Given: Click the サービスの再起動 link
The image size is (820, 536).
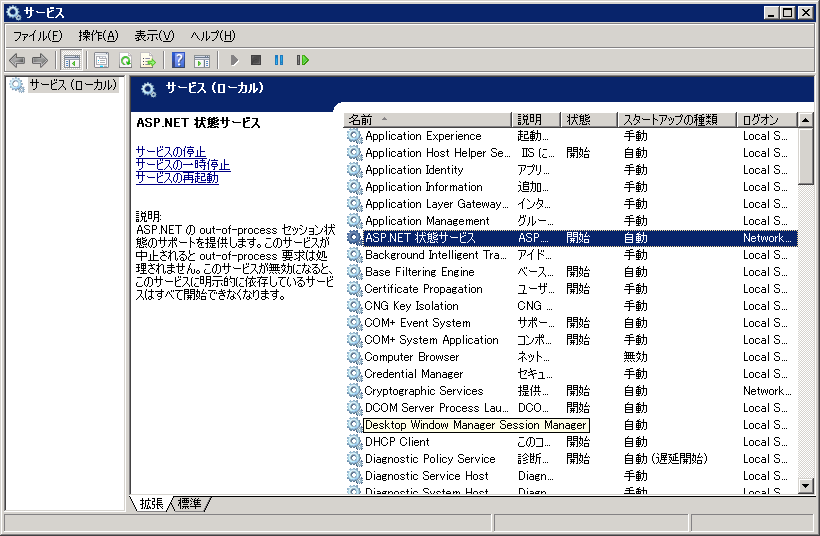Looking at the screenshot, I should click(x=177, y=178).
